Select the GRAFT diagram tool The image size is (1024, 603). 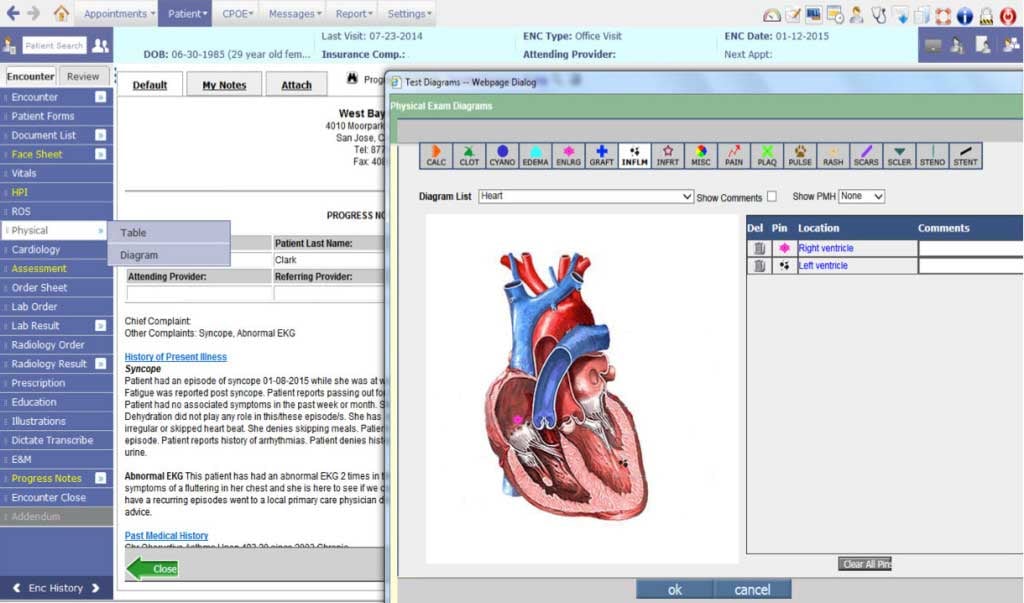[601, 155]
